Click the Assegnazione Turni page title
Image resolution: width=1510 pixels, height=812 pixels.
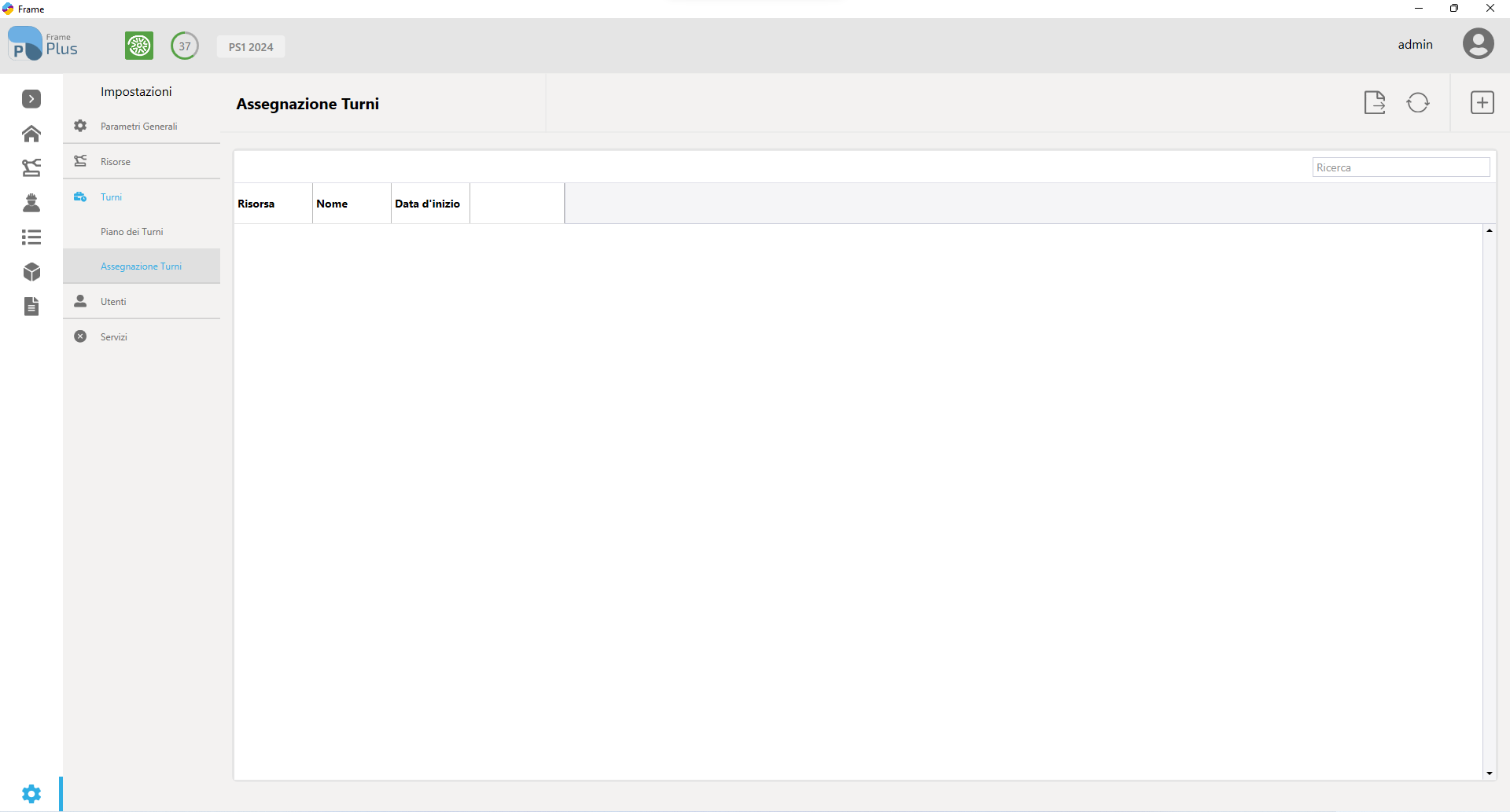click(x=308, y=104)
